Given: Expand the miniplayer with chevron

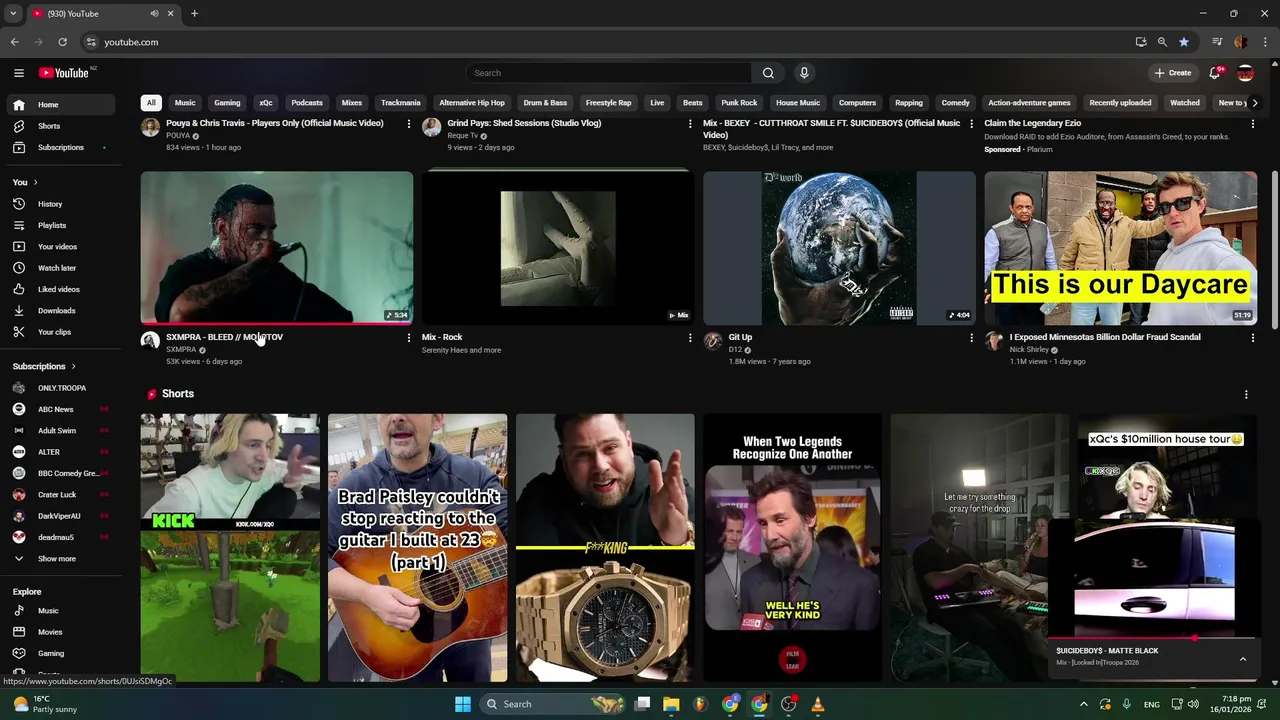Looking at the screenshot, I should point(1243,659).
